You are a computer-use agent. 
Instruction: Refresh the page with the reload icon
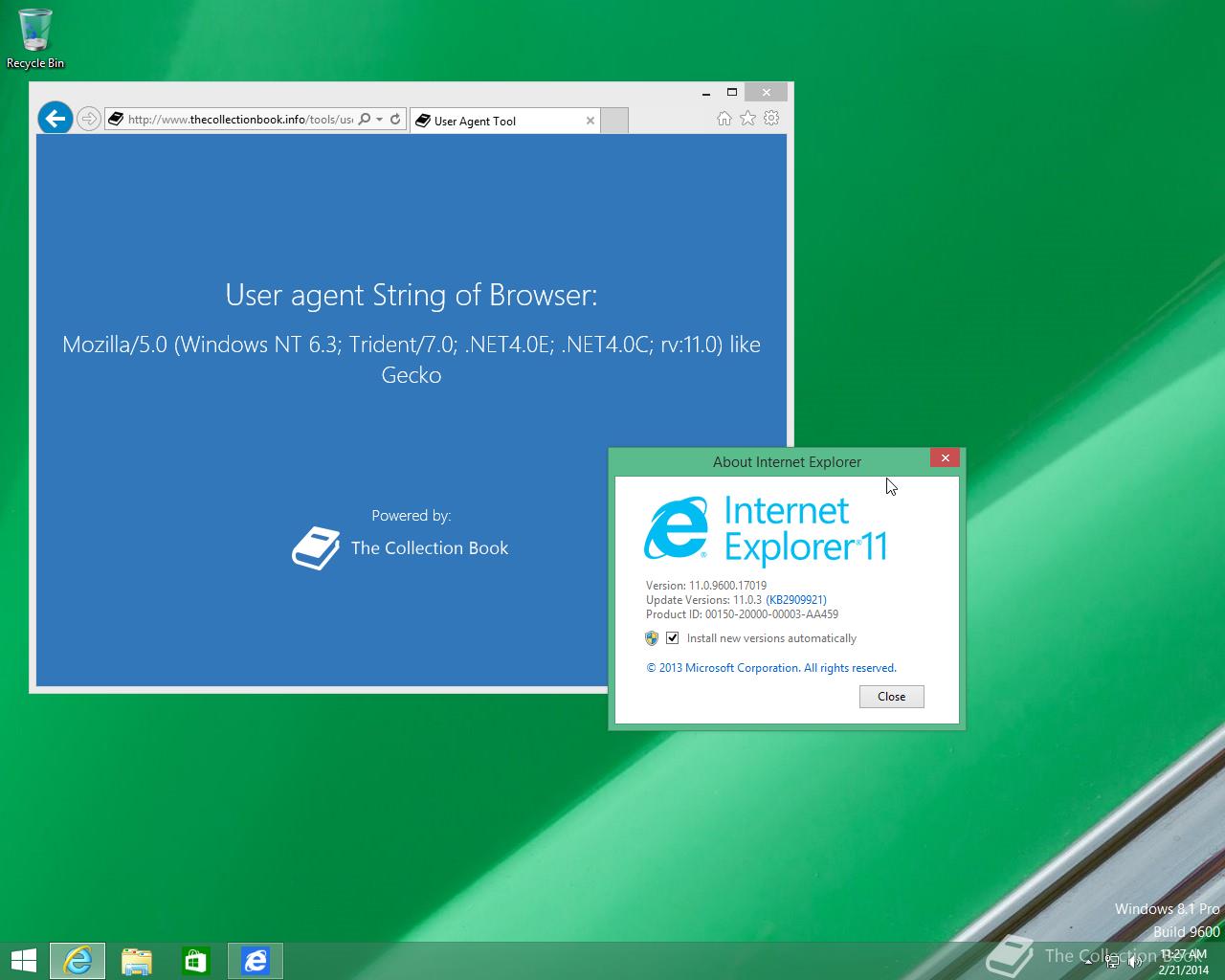[x=395, y=120]
